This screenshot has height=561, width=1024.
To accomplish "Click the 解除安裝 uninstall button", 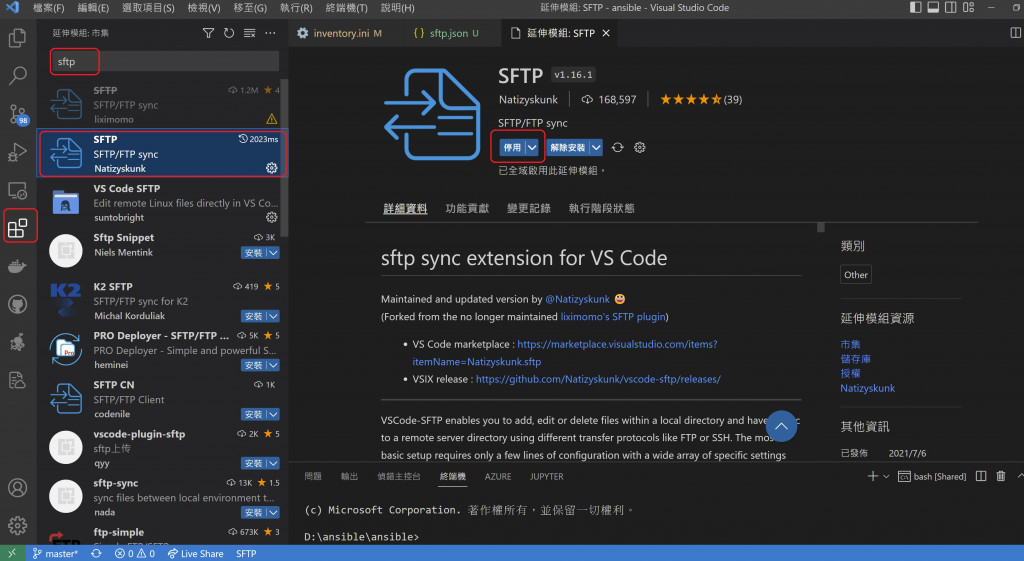I will pos(568,148).
